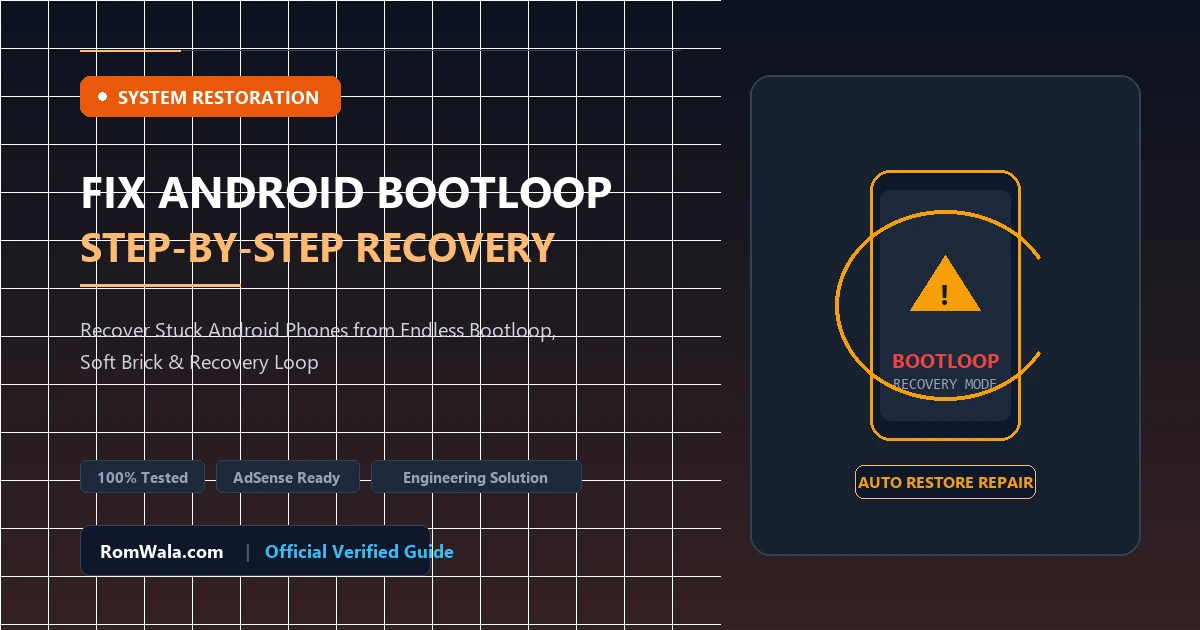Select the Engineering Solution tag
The width and height of the screenshot is (1200, 630).
475,477
